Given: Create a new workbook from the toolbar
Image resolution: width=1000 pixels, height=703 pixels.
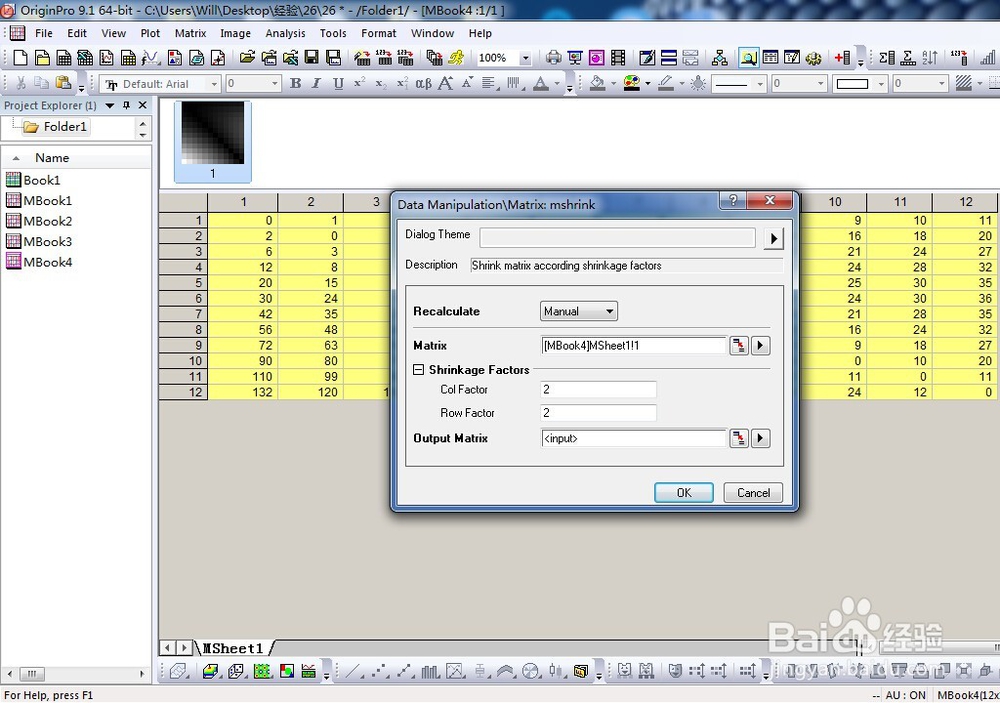Looking at the screenshot, I should click(64, 58).
